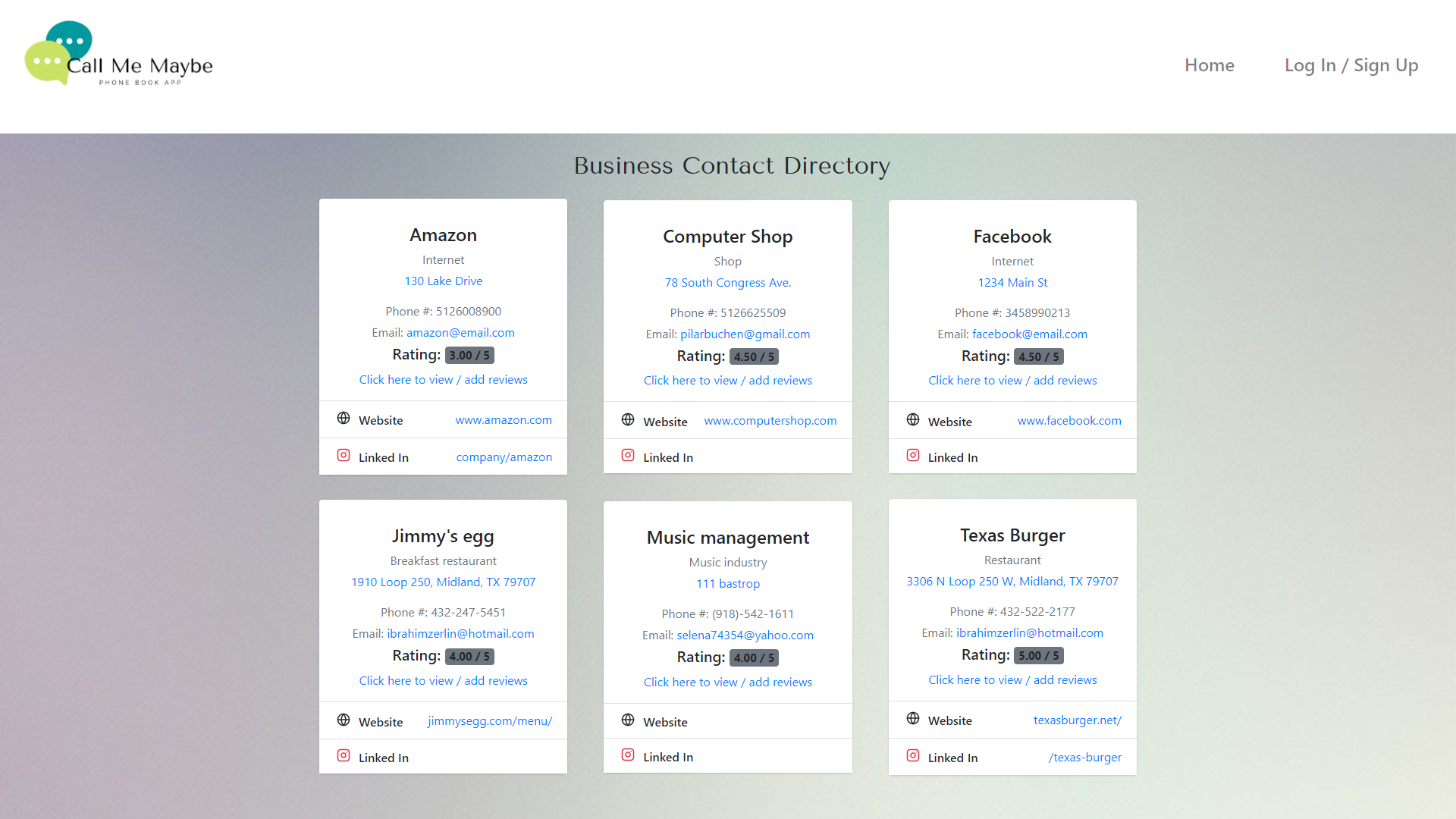Click Instagram icon in Facebook's Linked In row
This screenshot has width=1456, height=819.
pos(913,456)
